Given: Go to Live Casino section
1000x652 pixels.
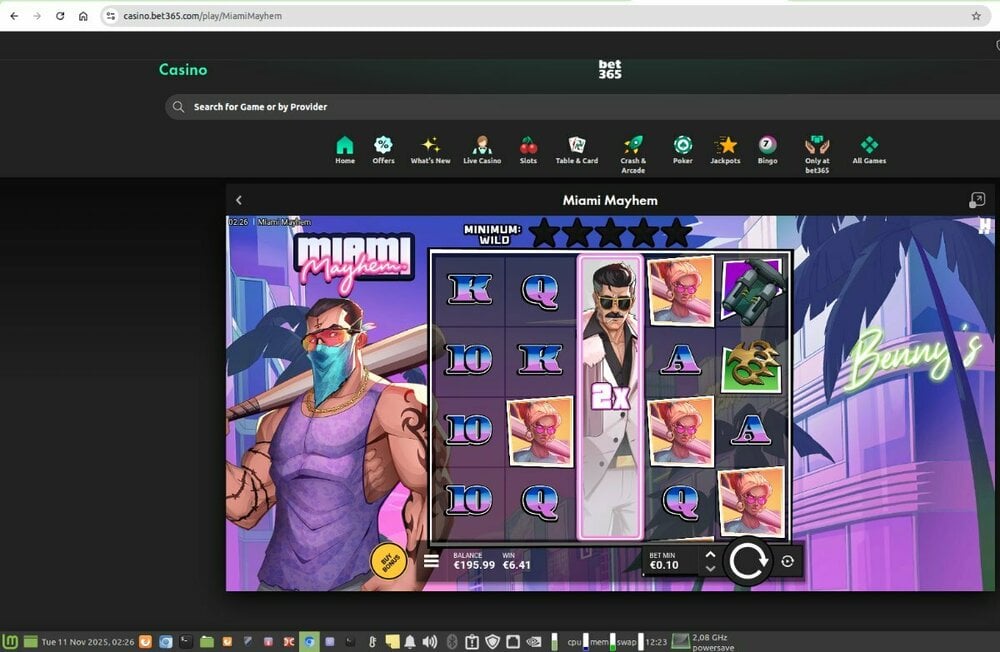Looking at the screenshot, I should click(482, 150).
